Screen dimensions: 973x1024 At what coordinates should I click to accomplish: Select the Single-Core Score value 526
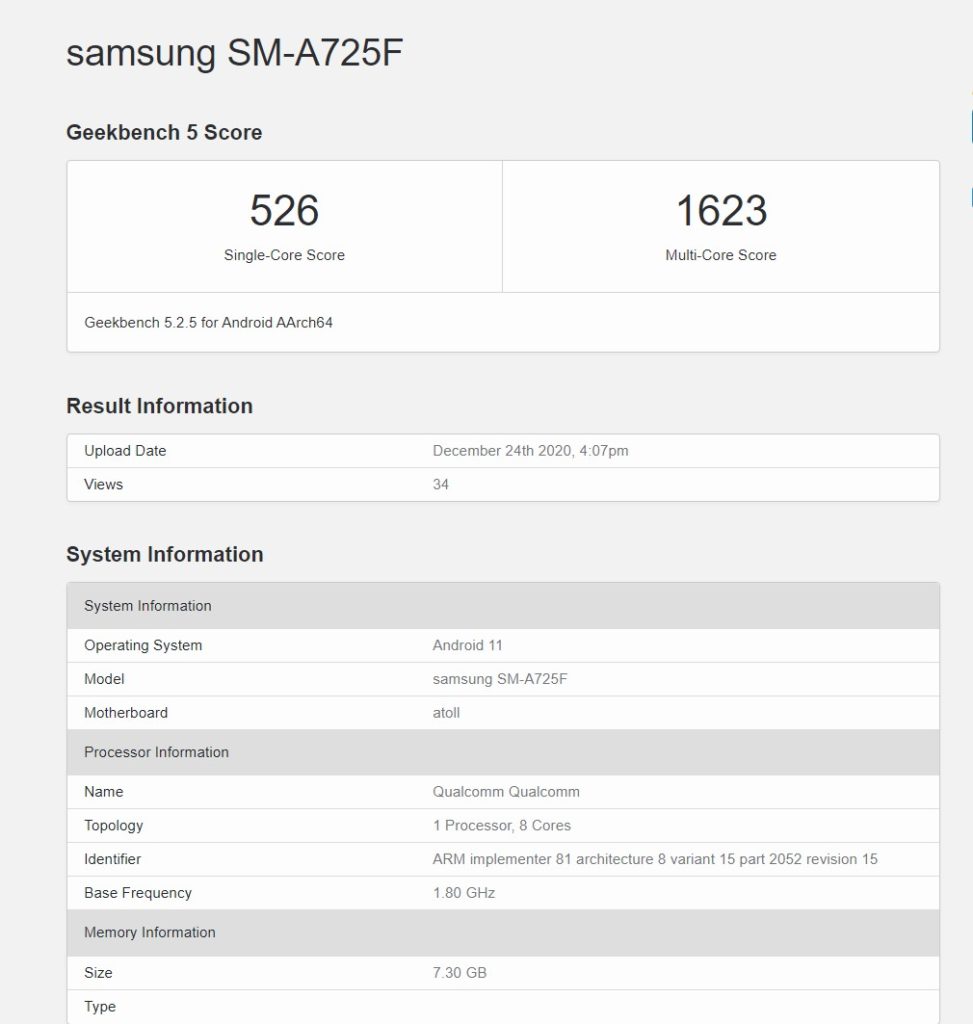click(284, 210)
